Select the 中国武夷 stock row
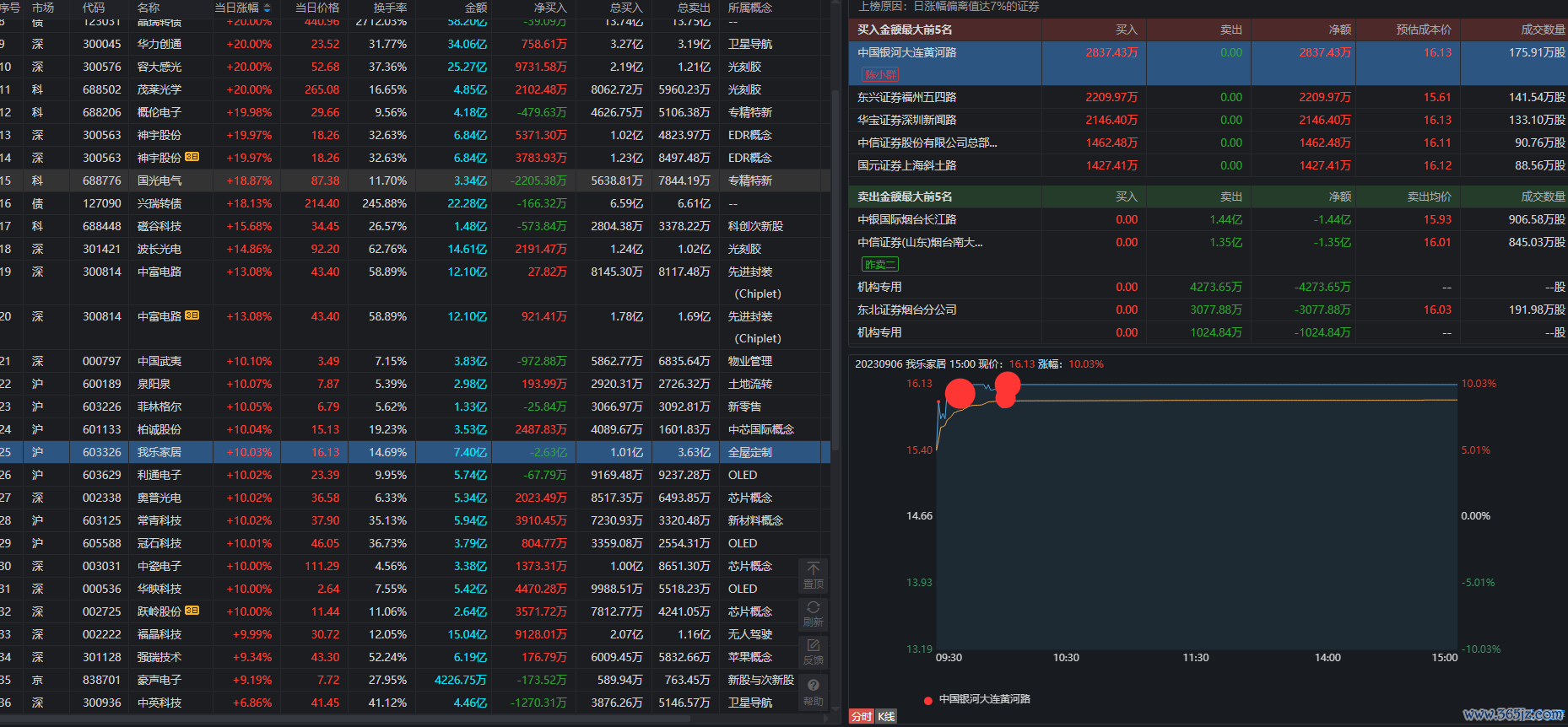This screenshot has width=1568, height=727. point(415,361)
